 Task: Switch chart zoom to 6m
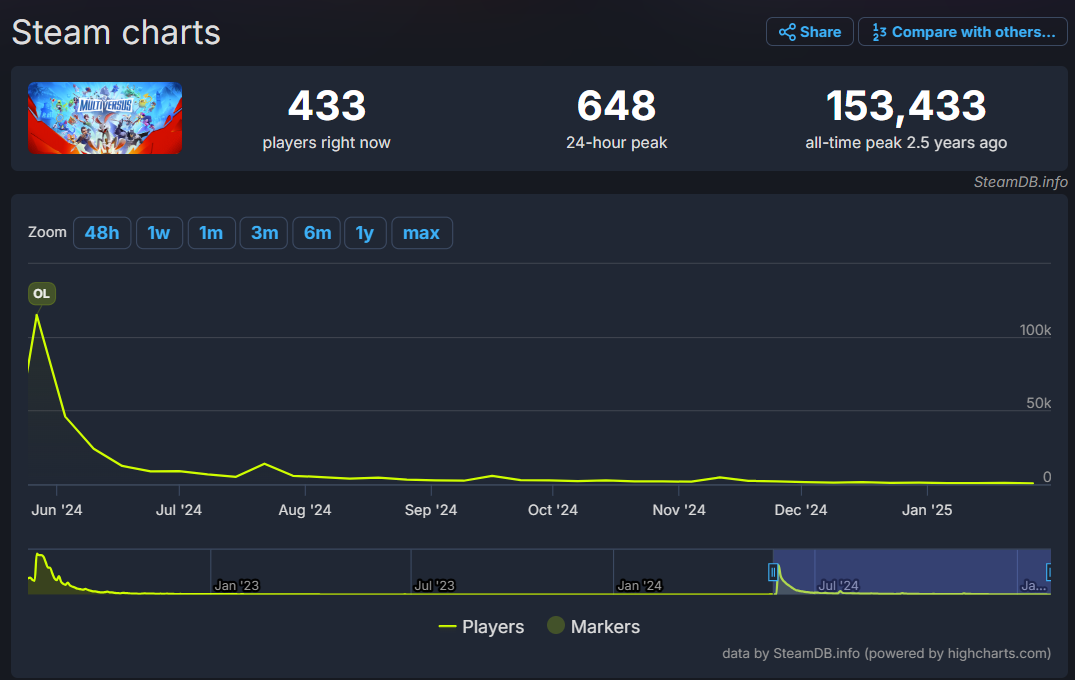(317, 233)
